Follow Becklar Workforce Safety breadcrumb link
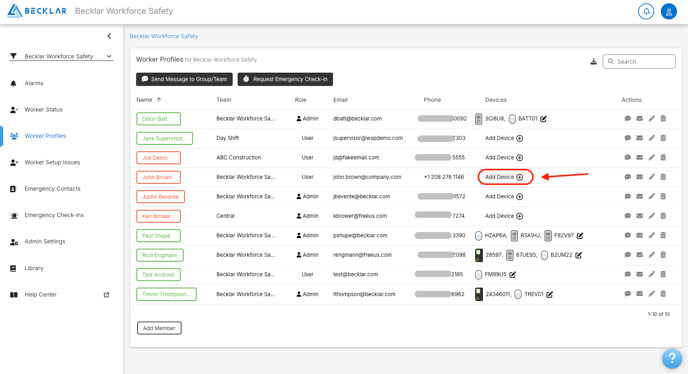This screenshot has height=374, width=688. pos(164,36)
